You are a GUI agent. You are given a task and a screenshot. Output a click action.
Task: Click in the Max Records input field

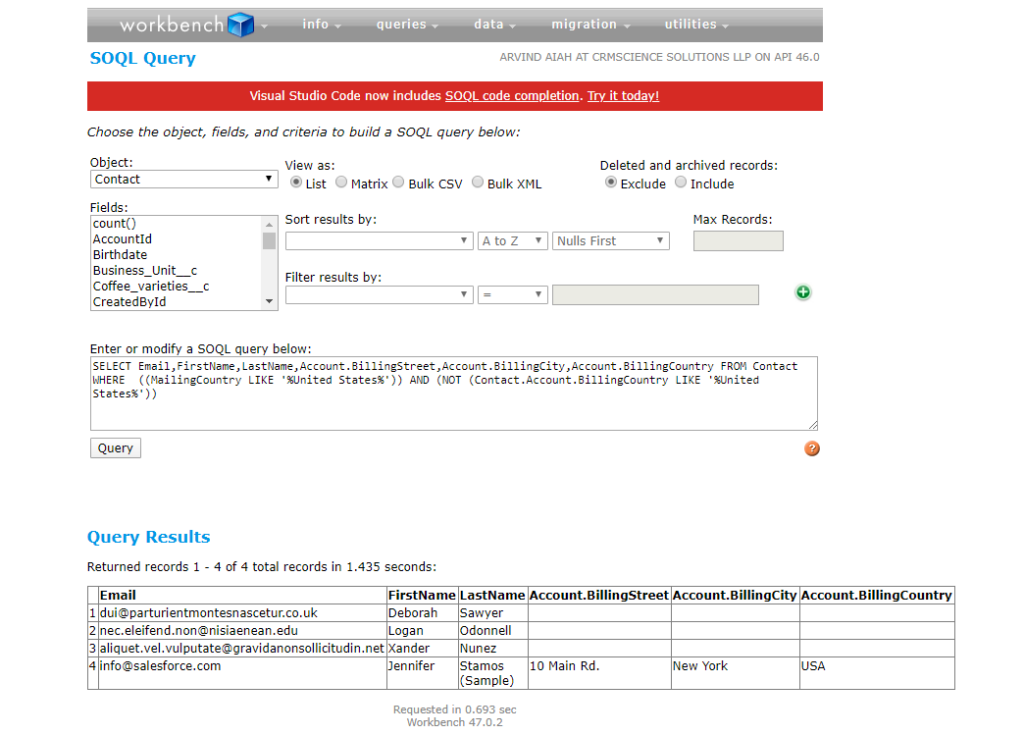[x=738, y=241]
